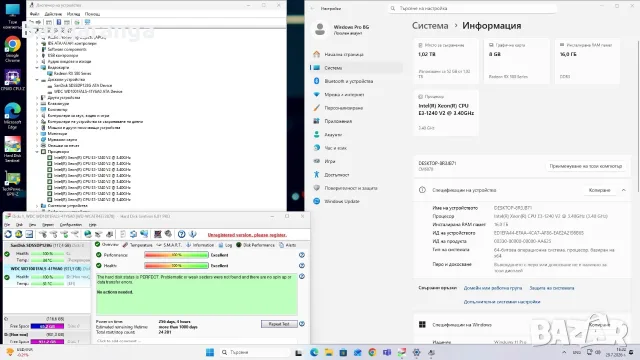This screenshot has height=360, width=640.
Task: Click the blue help icon in Device Manager toolbar
Action: (x=59, y=22)
